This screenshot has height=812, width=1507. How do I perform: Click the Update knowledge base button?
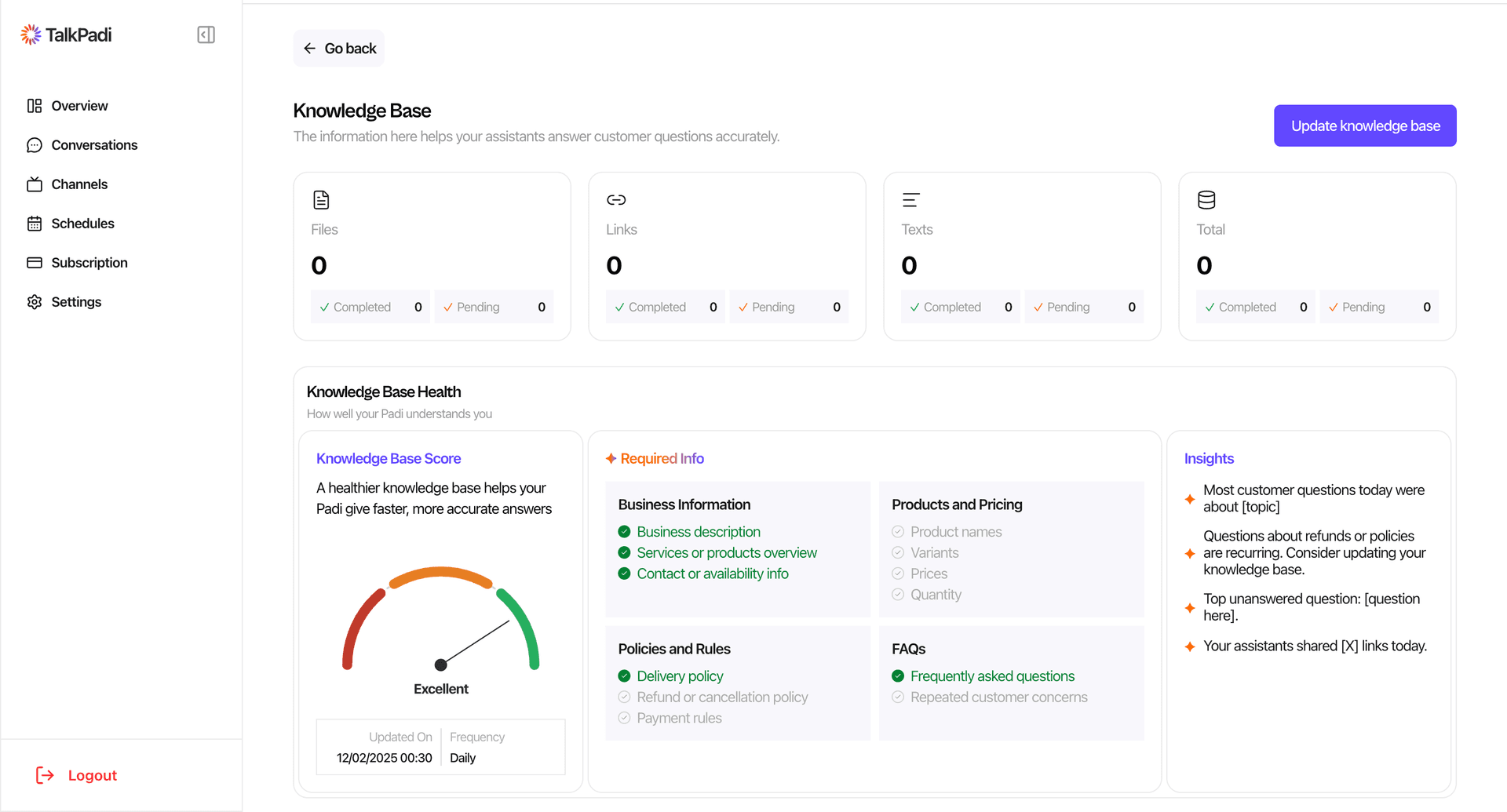click(1365, 126)
